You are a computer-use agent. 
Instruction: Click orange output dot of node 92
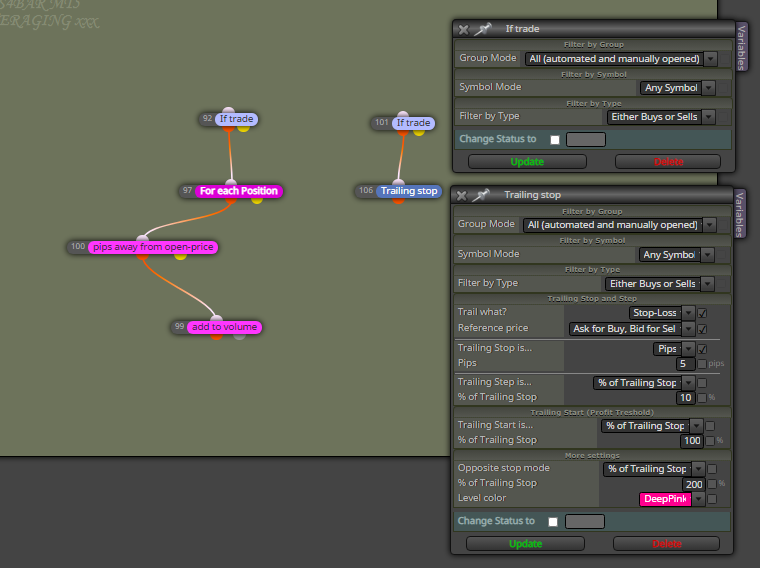(228, 128)
